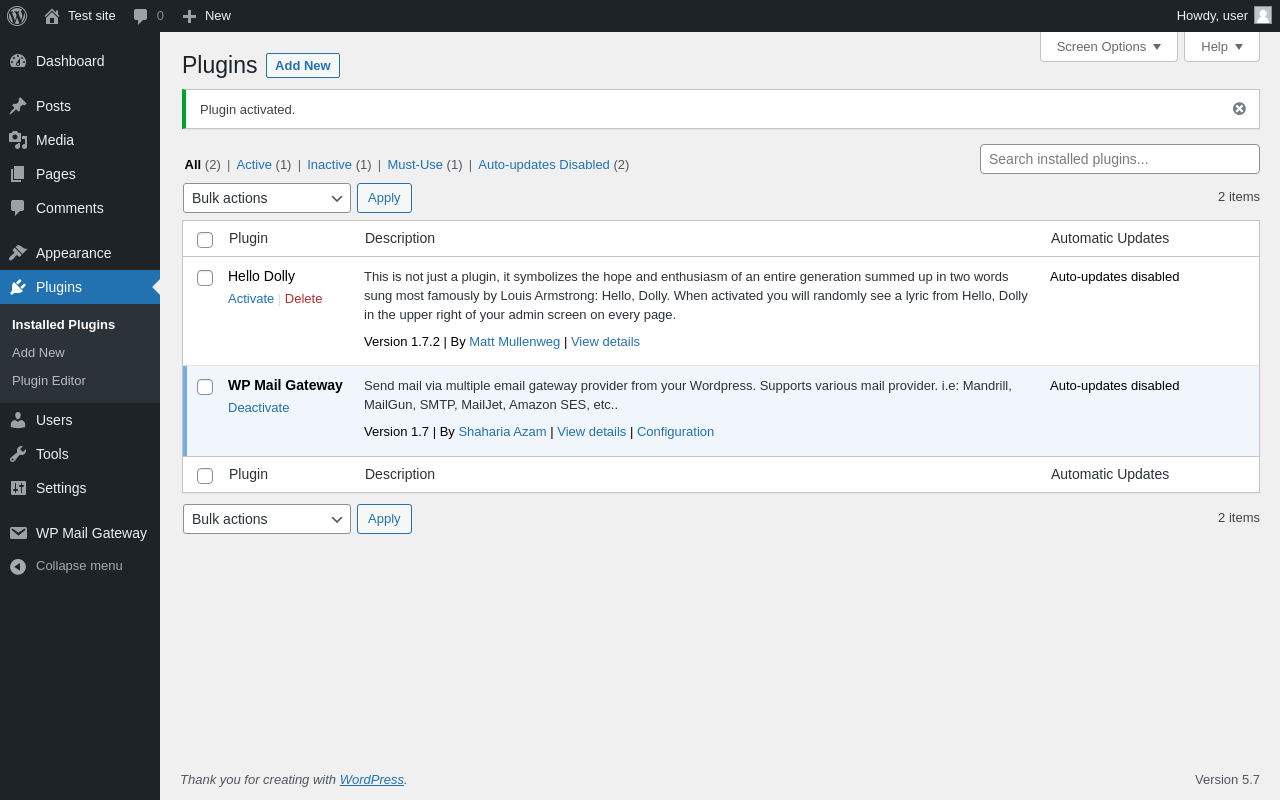The width and height of the screenshot is (1280, 800).
Task: Click the Appearance paintbrush icon
Action: (18, 253)
